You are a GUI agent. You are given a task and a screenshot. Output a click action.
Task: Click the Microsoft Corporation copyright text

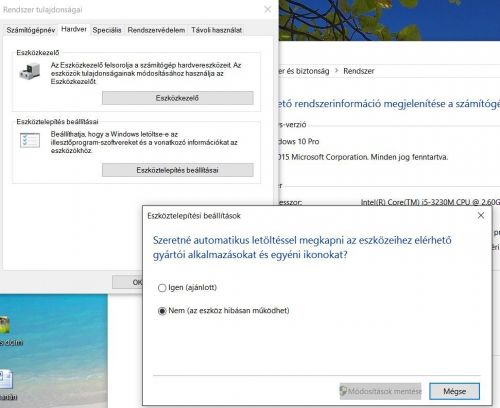point(363,157)
